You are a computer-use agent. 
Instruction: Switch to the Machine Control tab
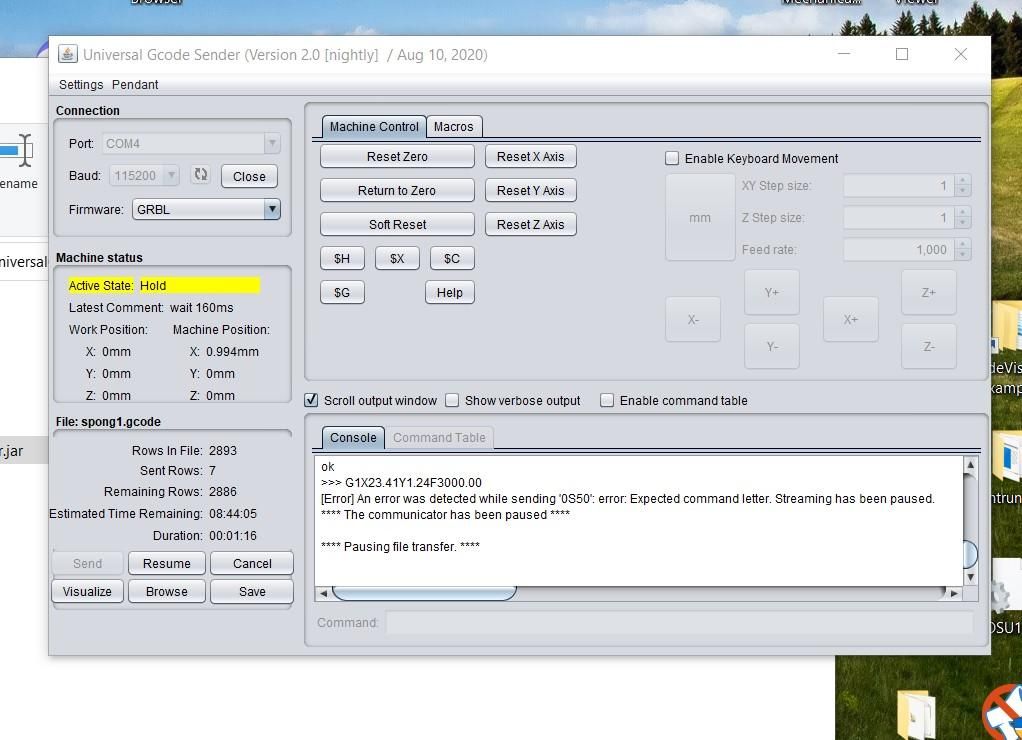tap(374, 126)
